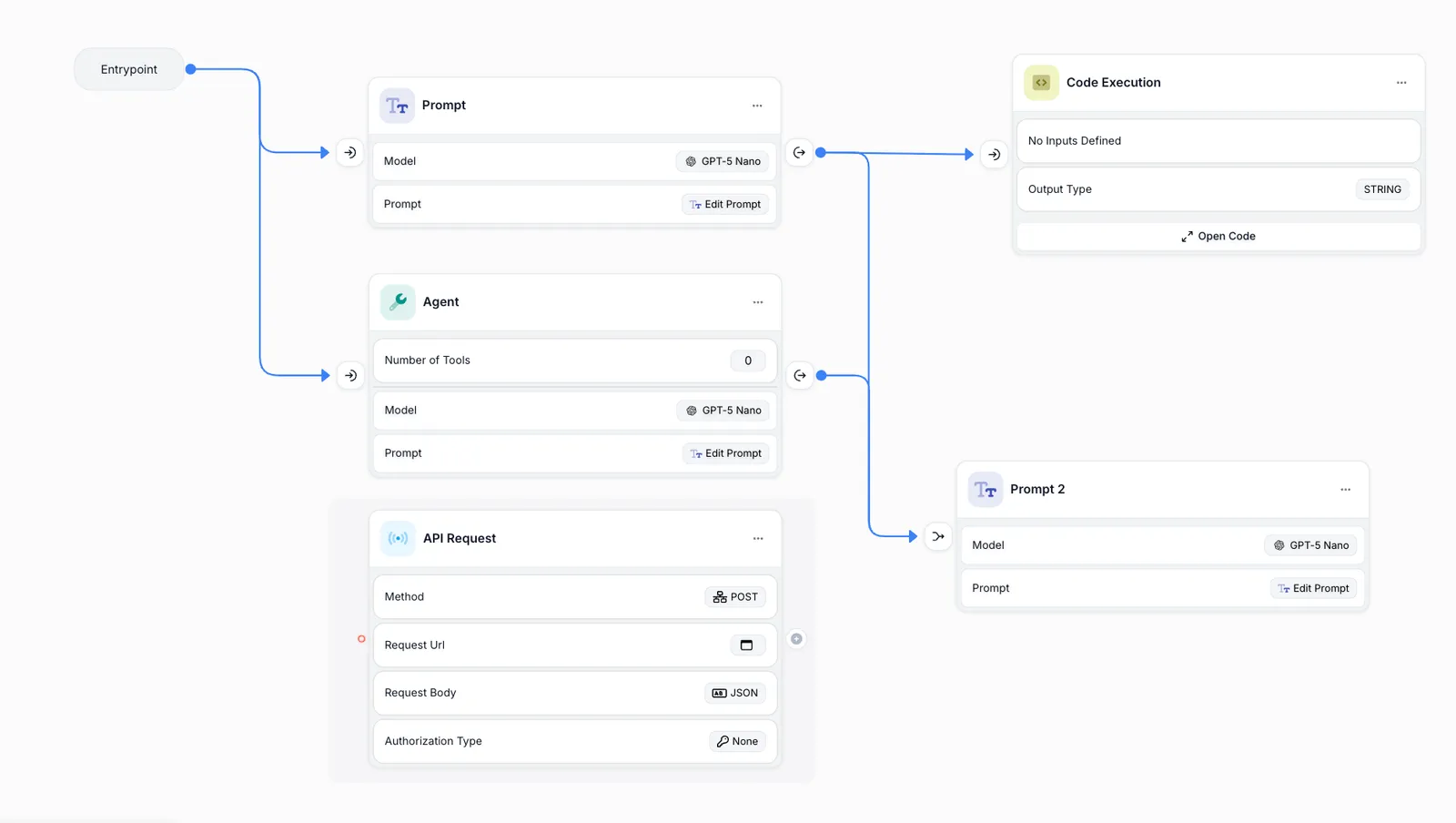This screenshot has height=823, width=1456.
Task: Click the No Inputs Defined row
Action: tap(1218, 141)
